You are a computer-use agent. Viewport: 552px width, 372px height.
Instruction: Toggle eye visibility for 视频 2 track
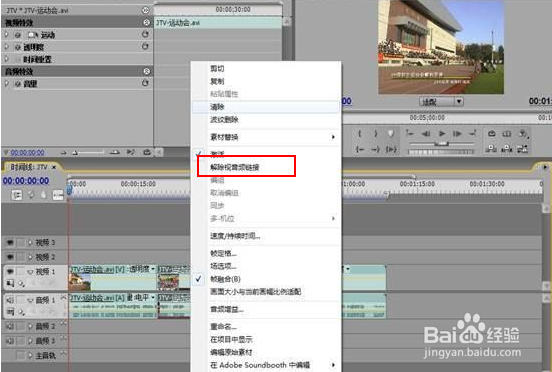(10, 257)
